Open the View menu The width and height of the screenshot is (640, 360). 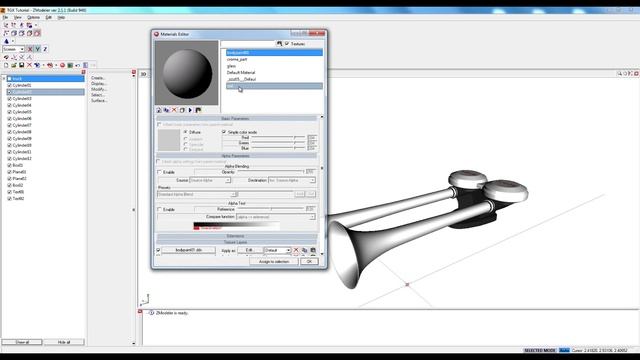coord(18,18)
